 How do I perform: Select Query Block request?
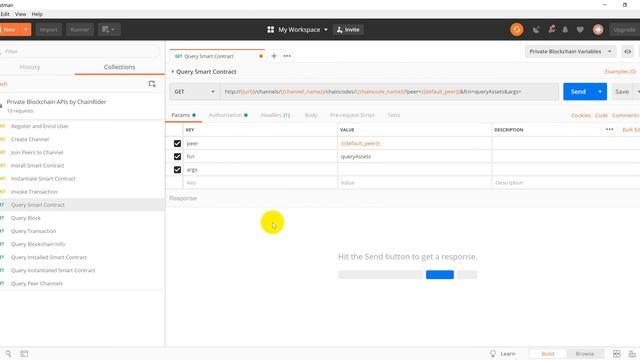click(x=26, y=218)
